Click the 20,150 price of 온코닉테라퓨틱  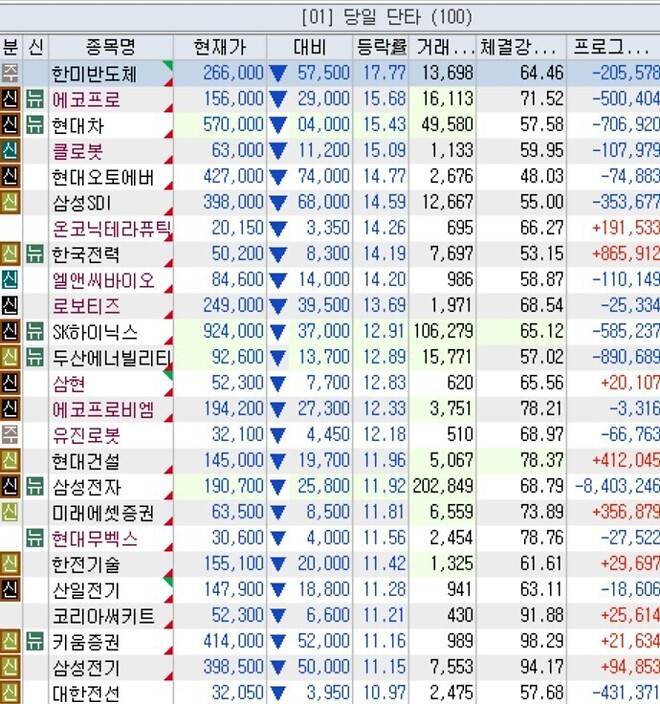click(238, 228)
